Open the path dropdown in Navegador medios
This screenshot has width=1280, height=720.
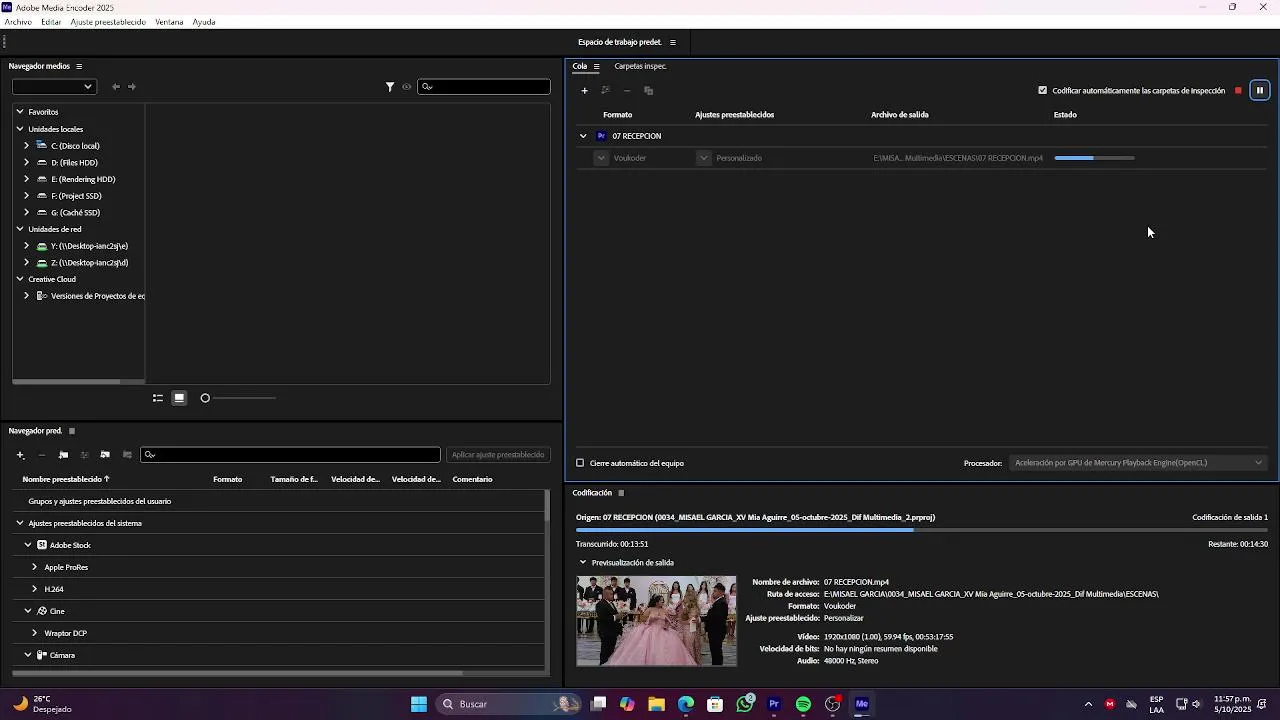click(55, 87)
